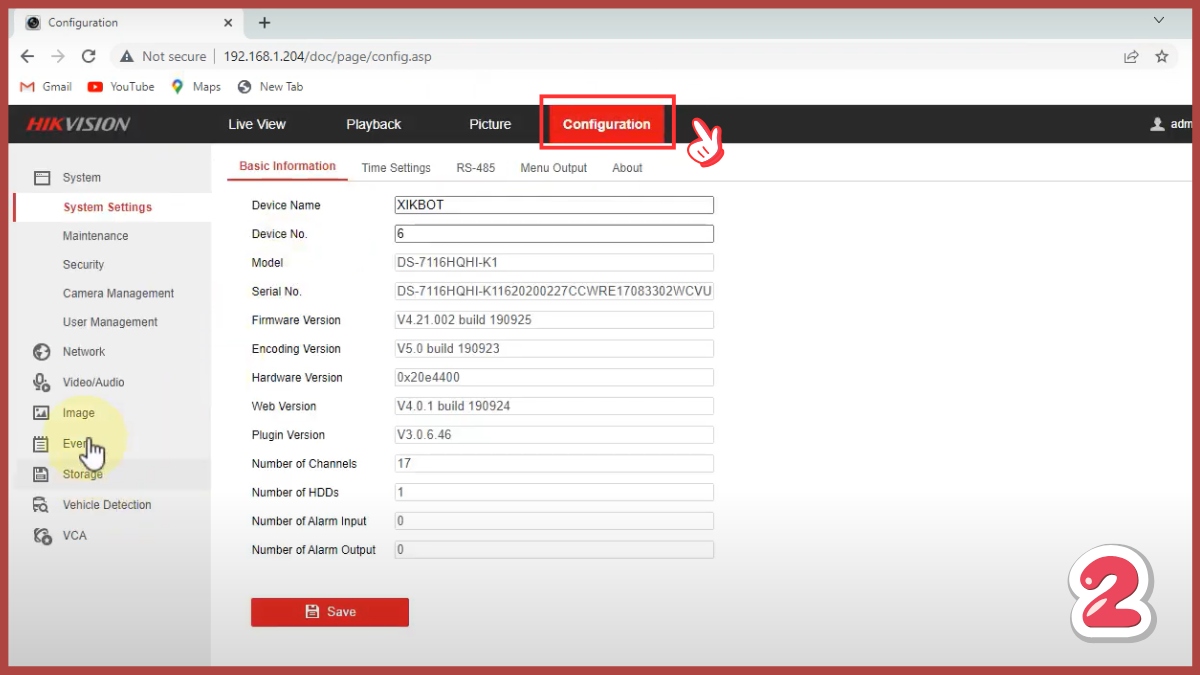Click the Hikvision logo
The height and width of the screenshot is (675, 1200).
78,124
